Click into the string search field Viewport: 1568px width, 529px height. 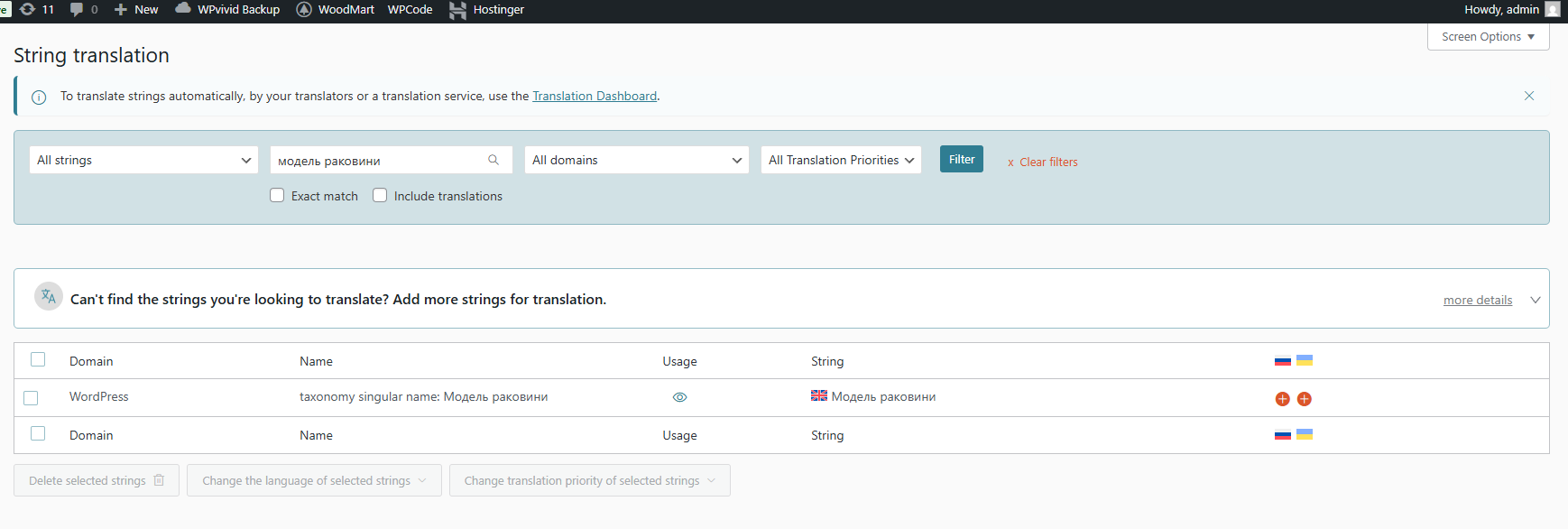379,161
